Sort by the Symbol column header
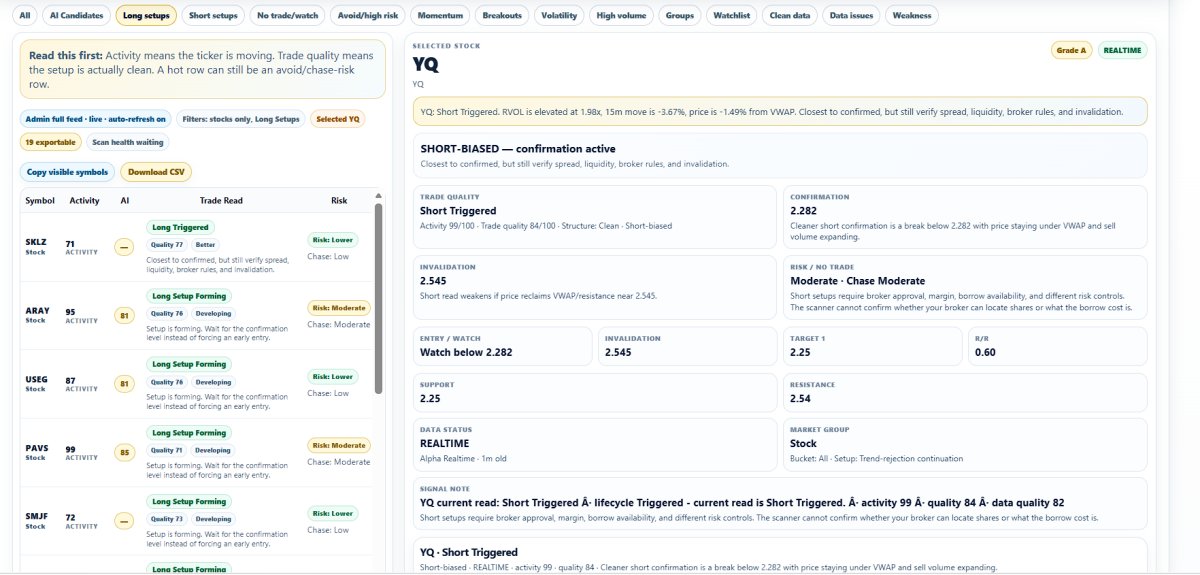Screen dimensions: 1200x575 point(40,200)
